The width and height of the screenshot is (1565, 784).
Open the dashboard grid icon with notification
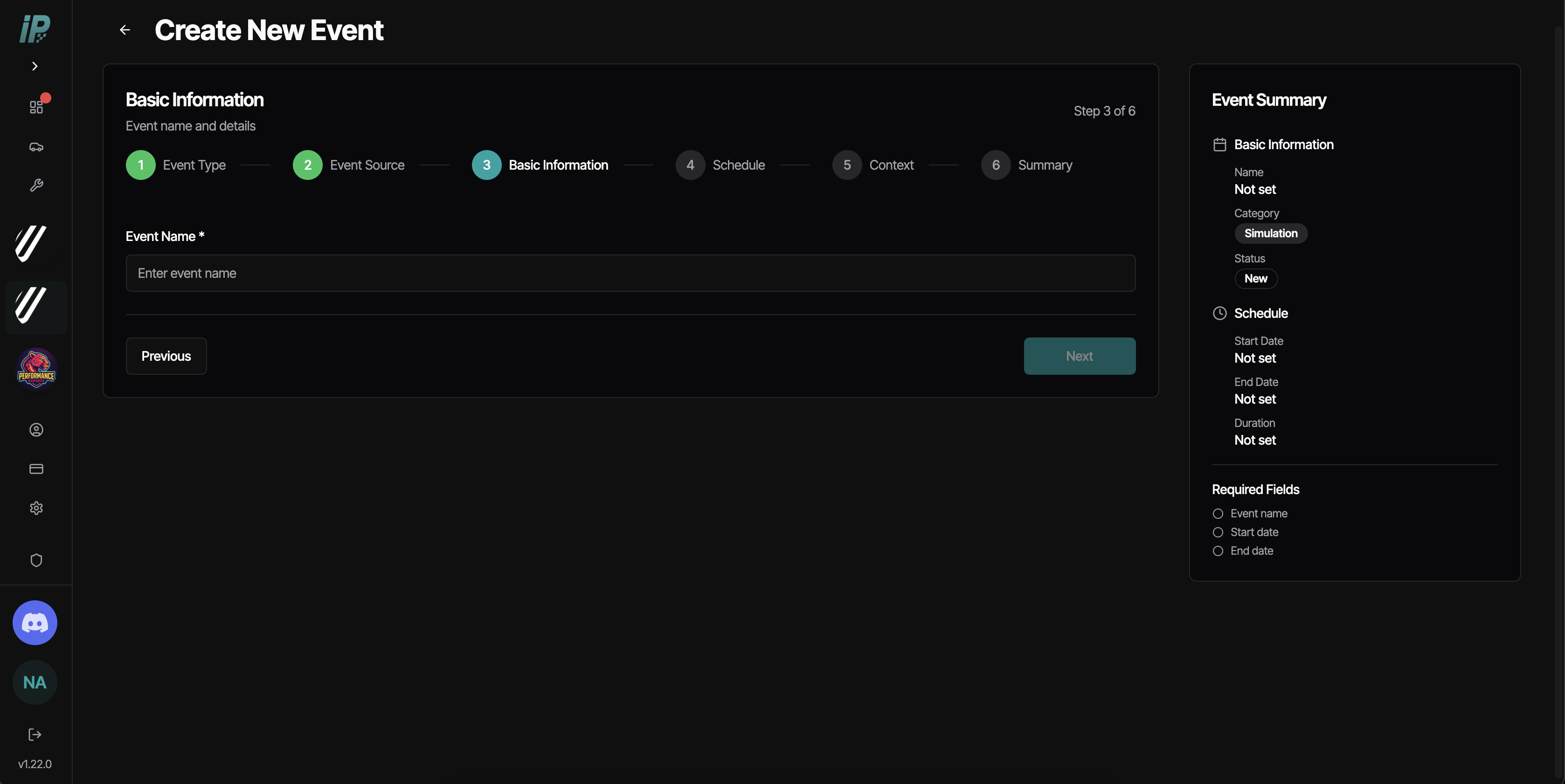click(x=36, y=107)
